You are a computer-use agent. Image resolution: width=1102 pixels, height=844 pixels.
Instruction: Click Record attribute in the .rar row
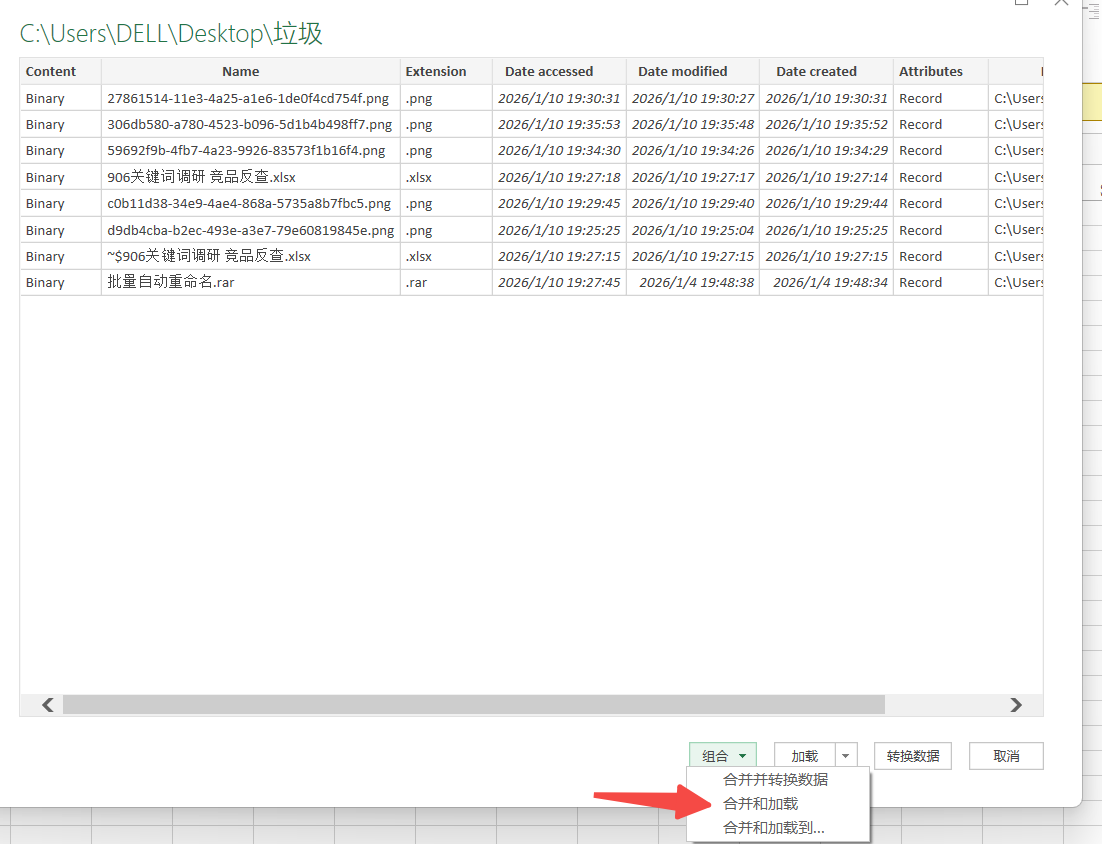[920, 282]
